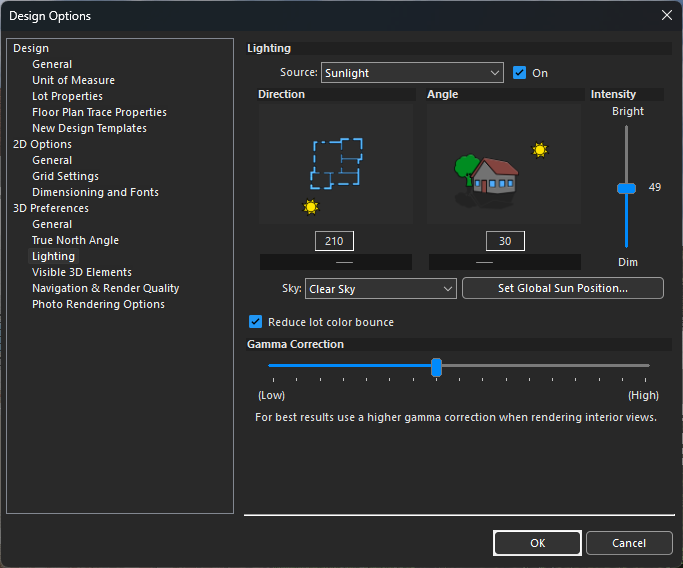
Task: Click the floor plan outline in Direction preview
Action: [x=336, y=163]
